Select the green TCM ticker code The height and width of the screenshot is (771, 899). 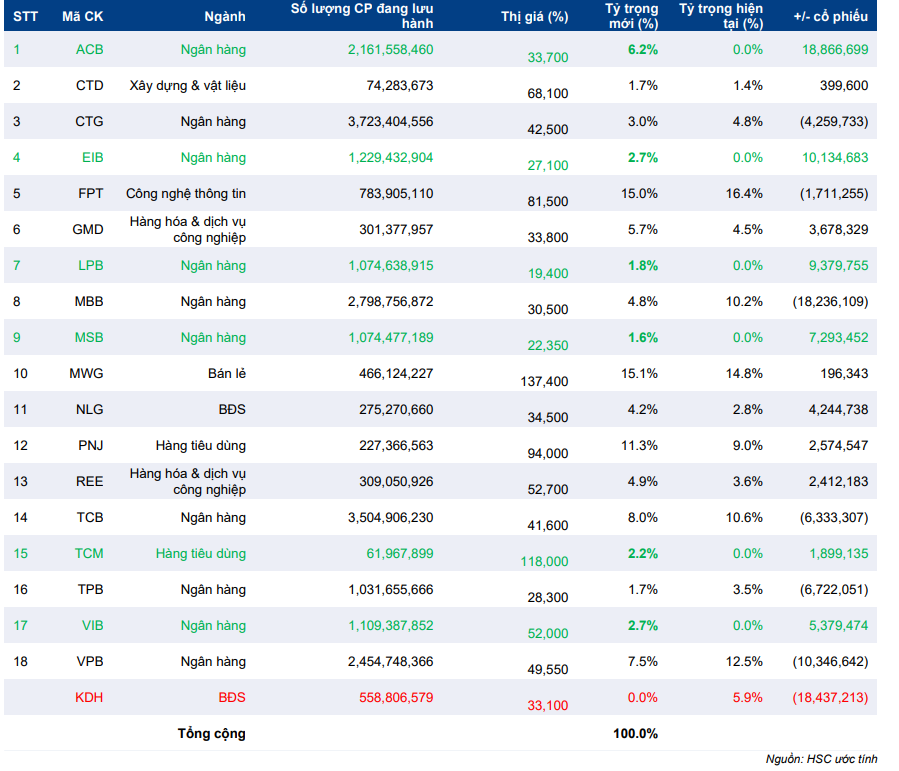point(89,553)
